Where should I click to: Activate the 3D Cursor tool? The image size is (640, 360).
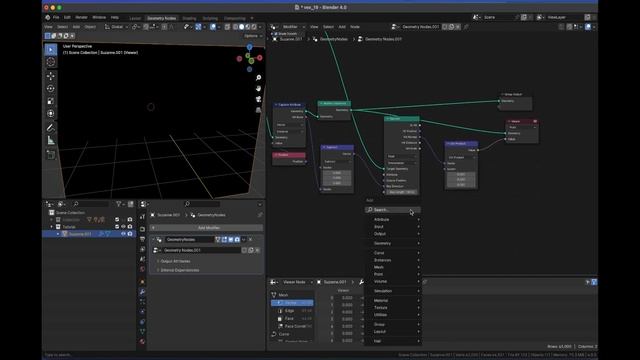pyautogui.click(x=51, y=62)
